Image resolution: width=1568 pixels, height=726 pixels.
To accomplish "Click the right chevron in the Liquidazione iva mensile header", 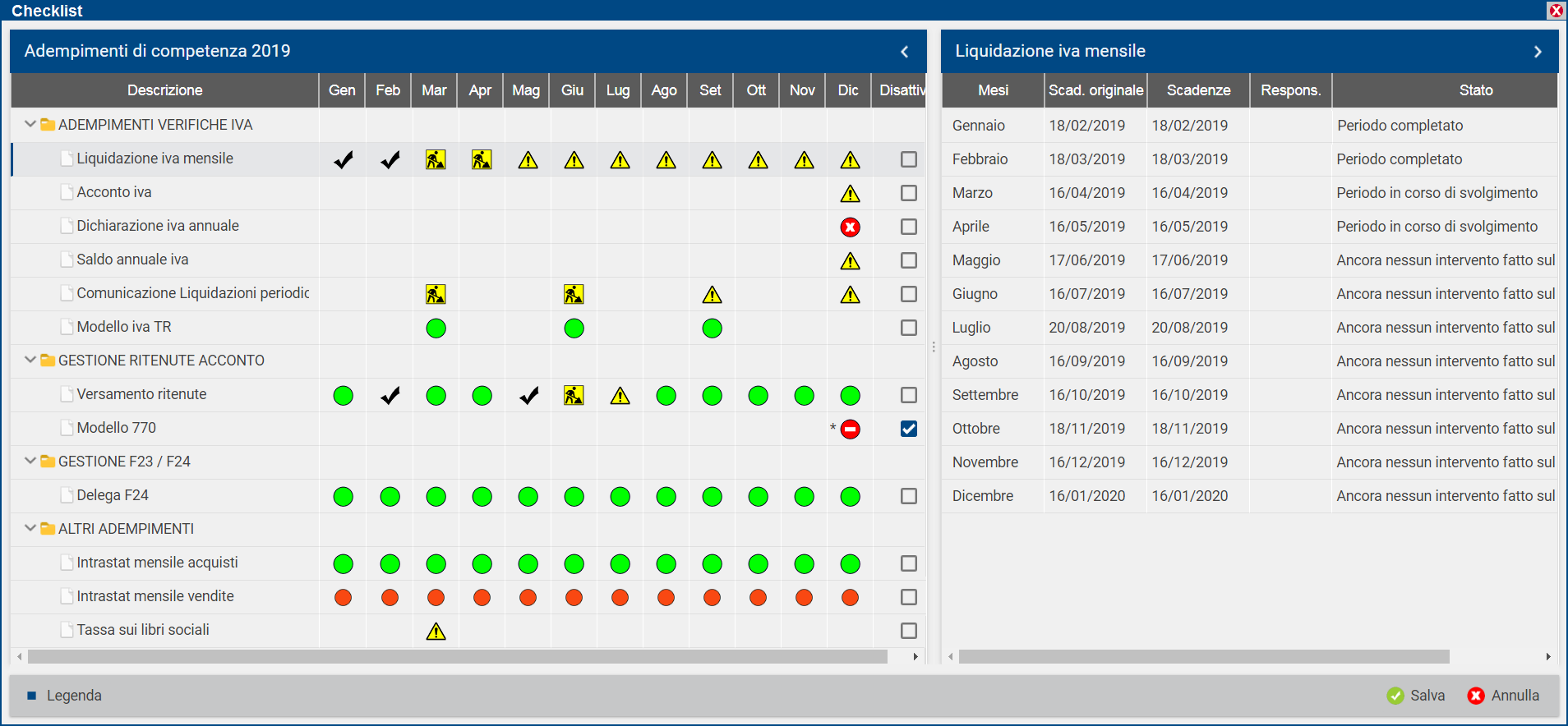I will pyautogui.click(x=1537, y=52).
